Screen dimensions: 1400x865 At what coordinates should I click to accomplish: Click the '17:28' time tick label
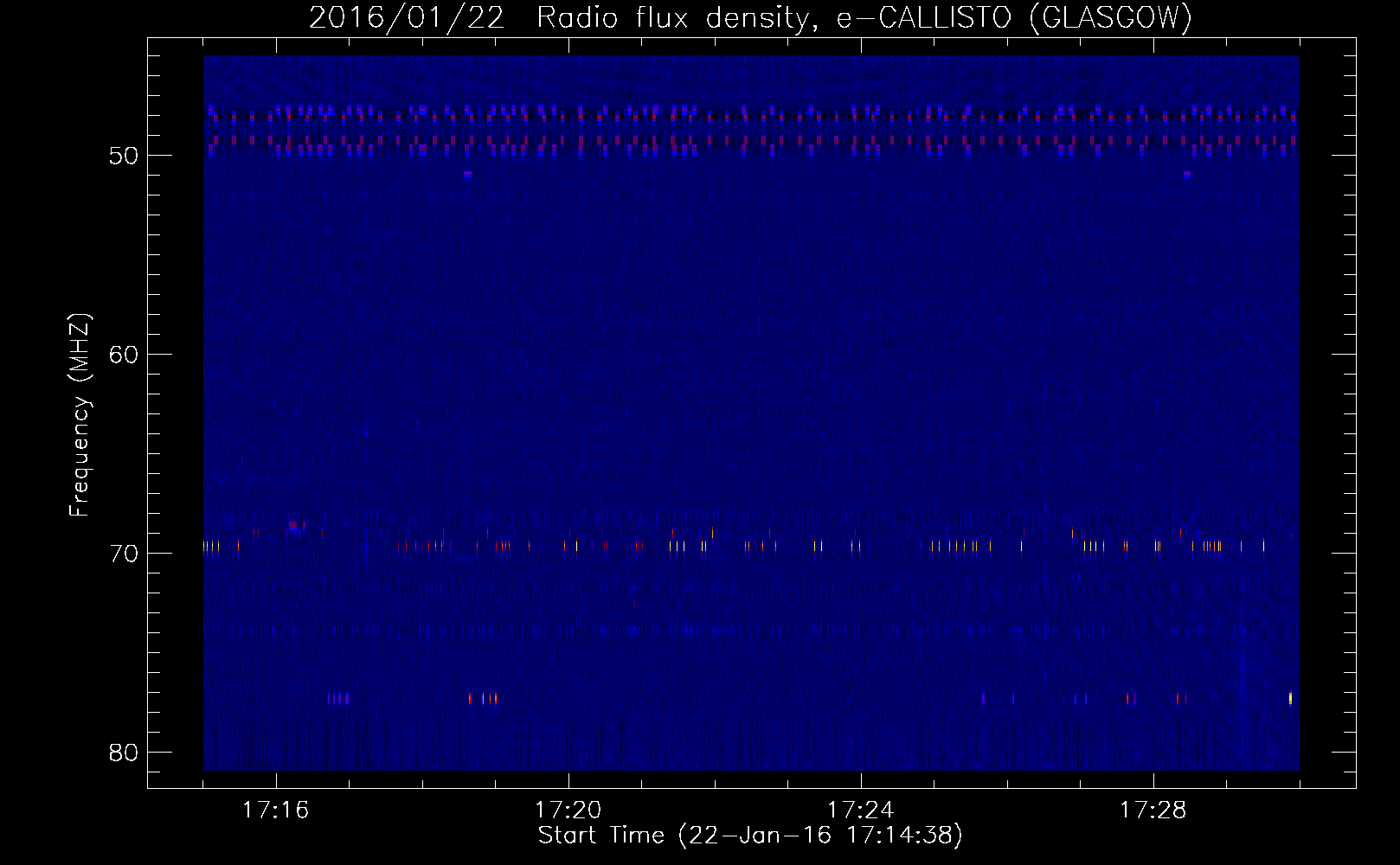(1153, 811)
